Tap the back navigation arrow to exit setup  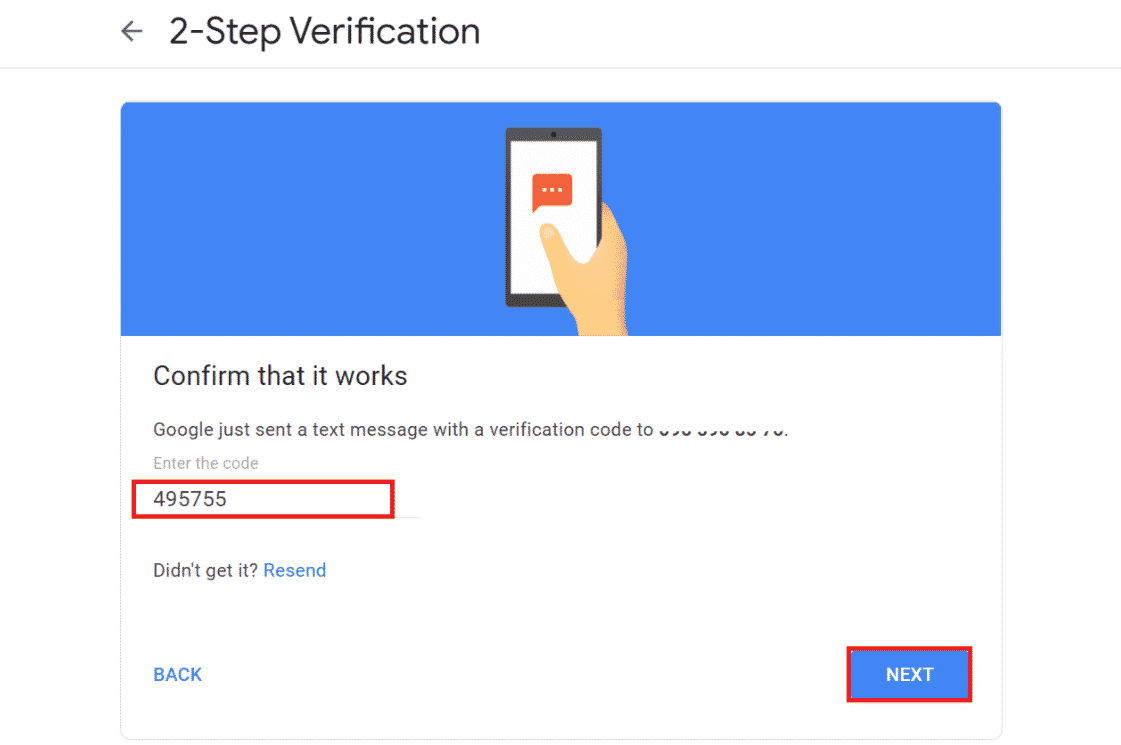tap(131, 31)
